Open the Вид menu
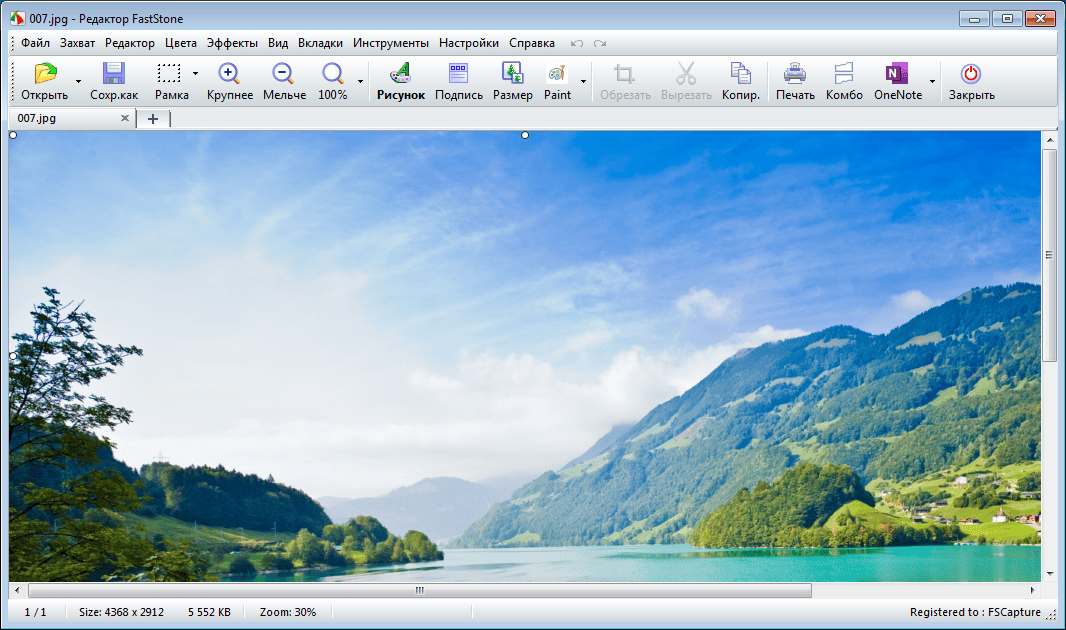 [278, 43]
